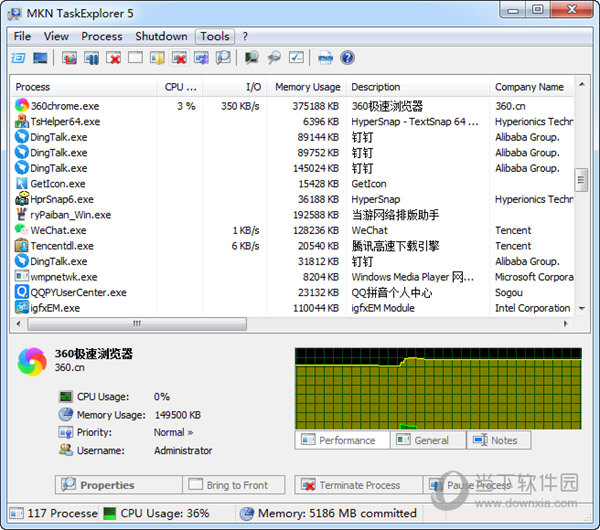Screen dimensions: 600x530
Task: Click the dark monitor magnifier search icon
Action: point(252,58)
